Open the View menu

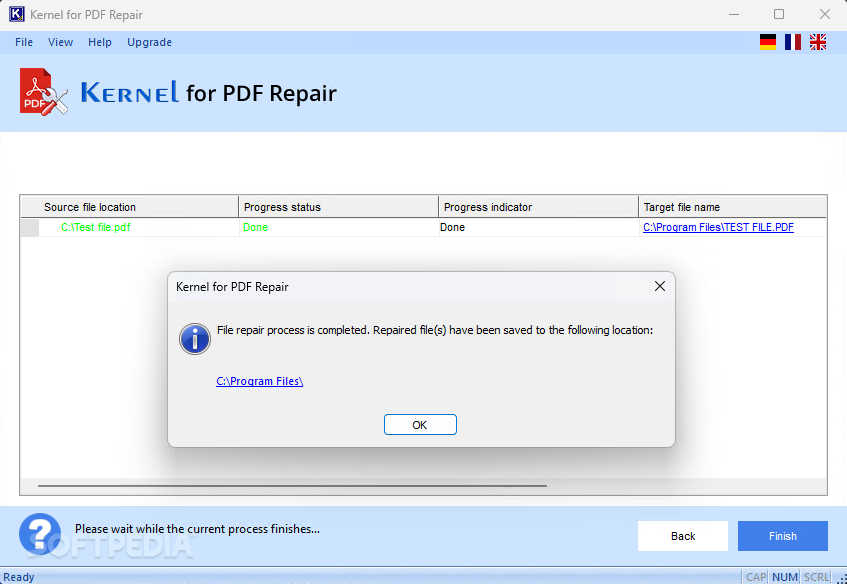(60, 42)
